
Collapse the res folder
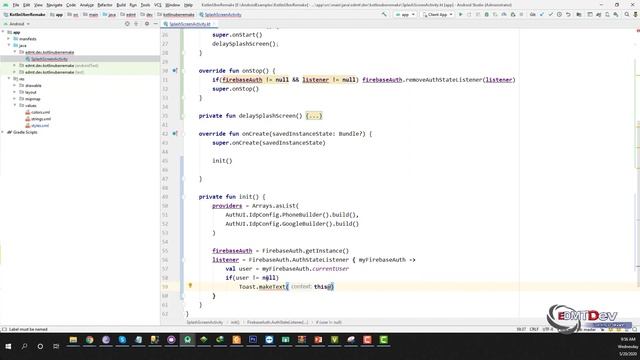pyautogui.click(x=9, y=79)
